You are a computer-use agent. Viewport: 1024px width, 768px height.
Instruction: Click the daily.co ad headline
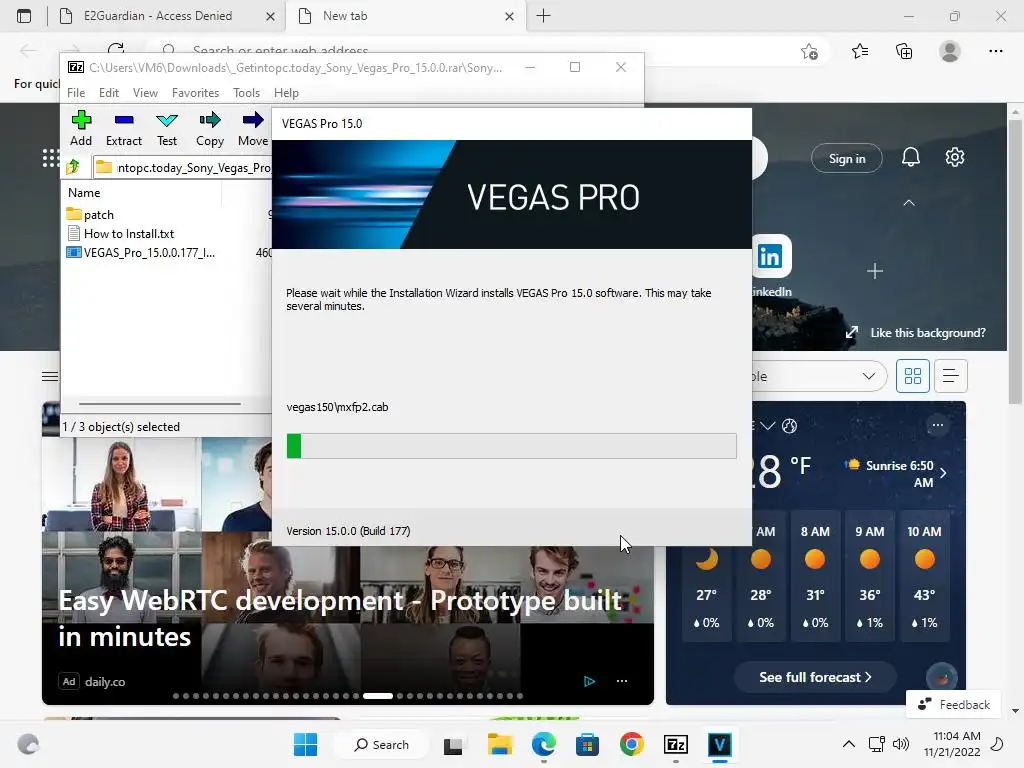(x=340, y=618)
